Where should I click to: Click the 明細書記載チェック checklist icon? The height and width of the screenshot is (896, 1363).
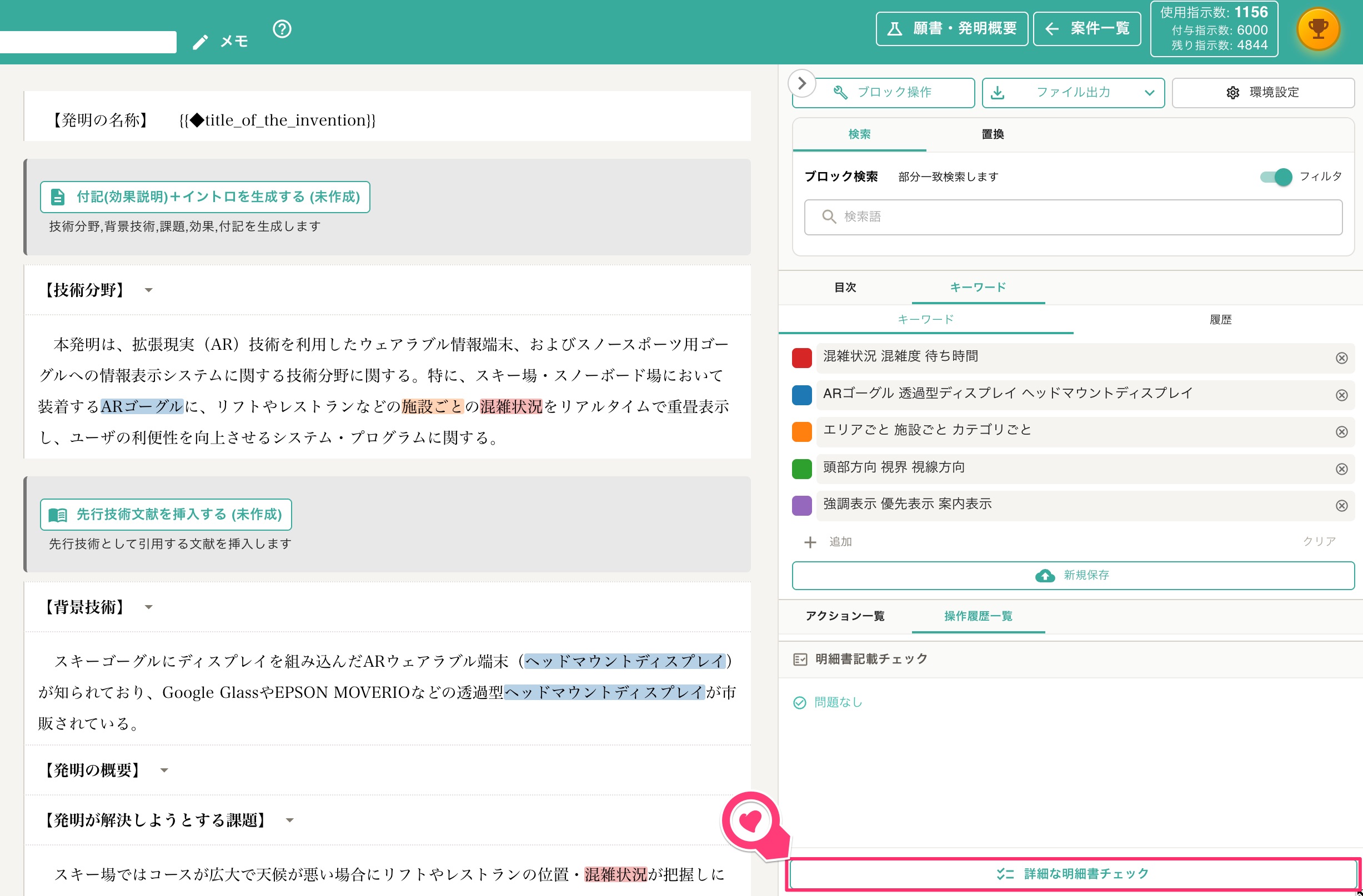[x=800, y=659]
